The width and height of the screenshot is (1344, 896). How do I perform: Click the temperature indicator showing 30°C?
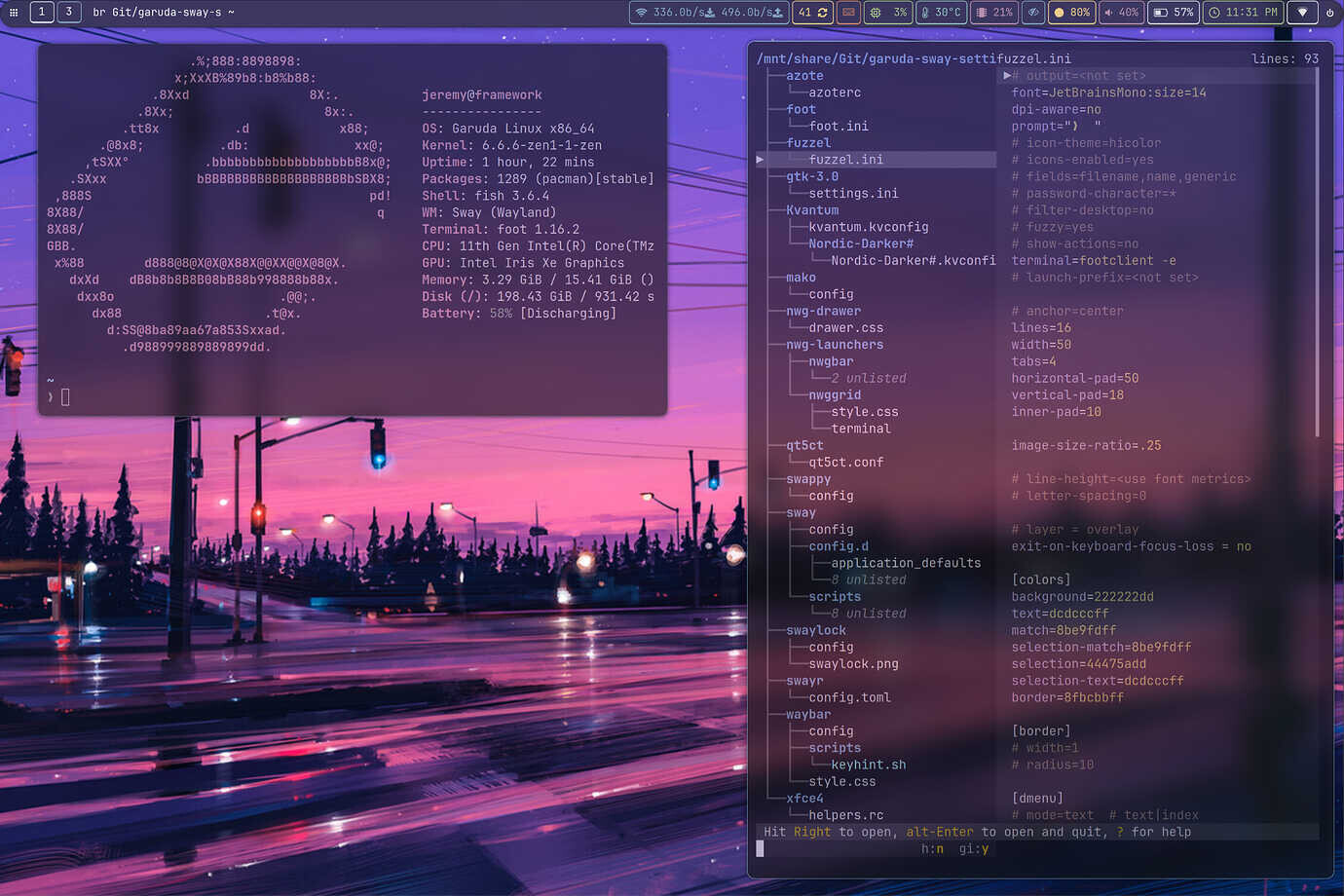tap(941, 13)
